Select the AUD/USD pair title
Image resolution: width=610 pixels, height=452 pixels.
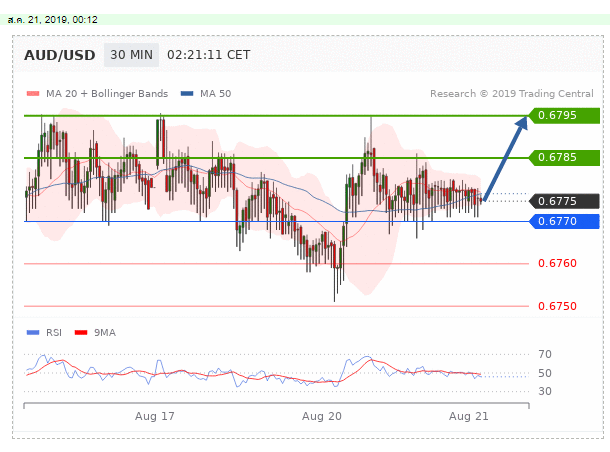point(60,55)
